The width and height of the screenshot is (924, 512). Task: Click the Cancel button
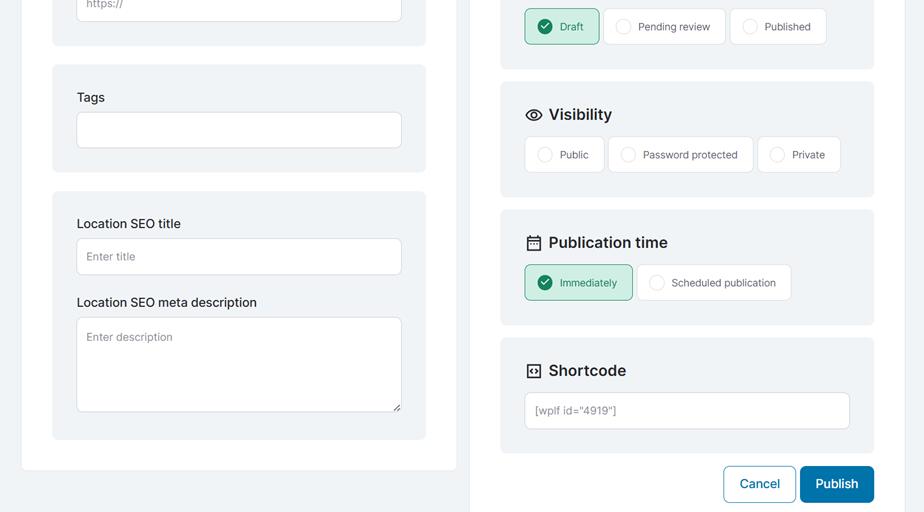click(759, 484)
